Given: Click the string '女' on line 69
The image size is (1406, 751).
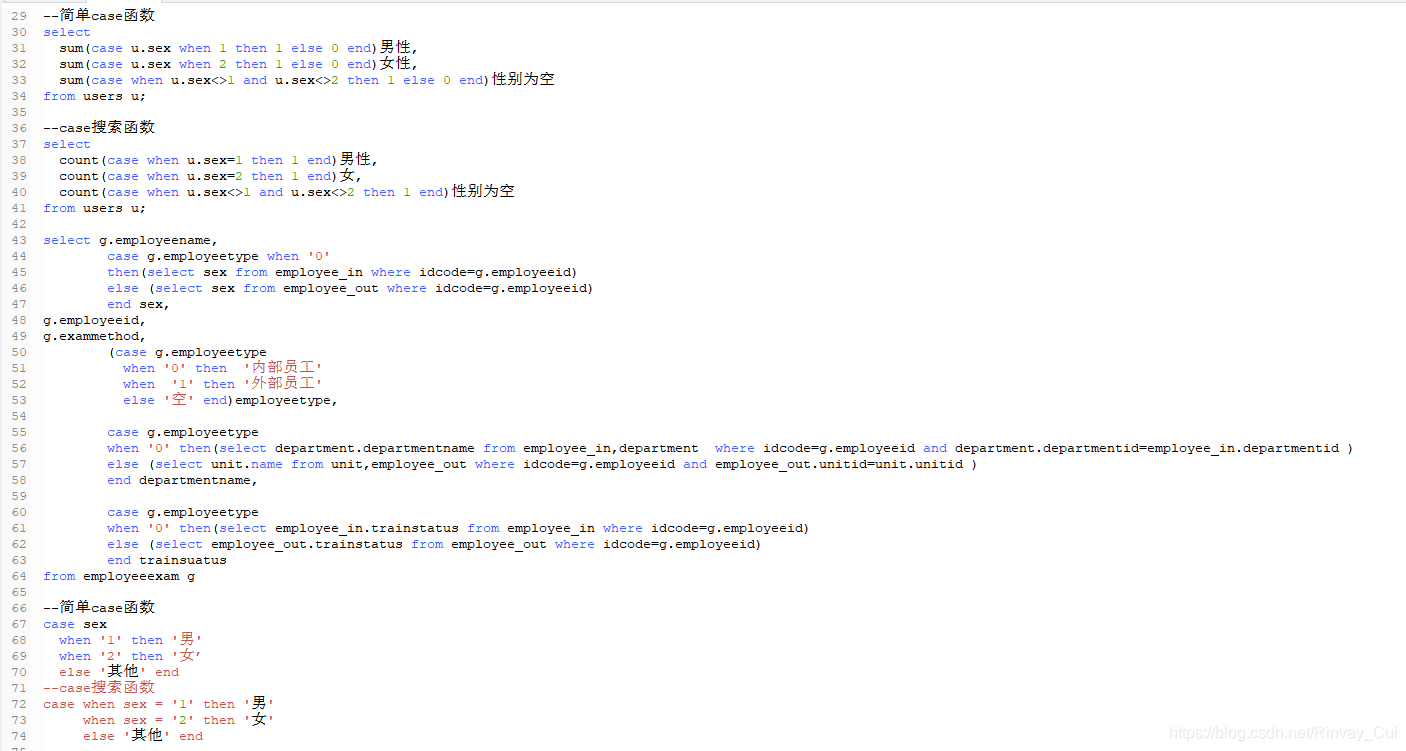Looking at the screenshot, I should pyautogui.click(x=187, y=656).
